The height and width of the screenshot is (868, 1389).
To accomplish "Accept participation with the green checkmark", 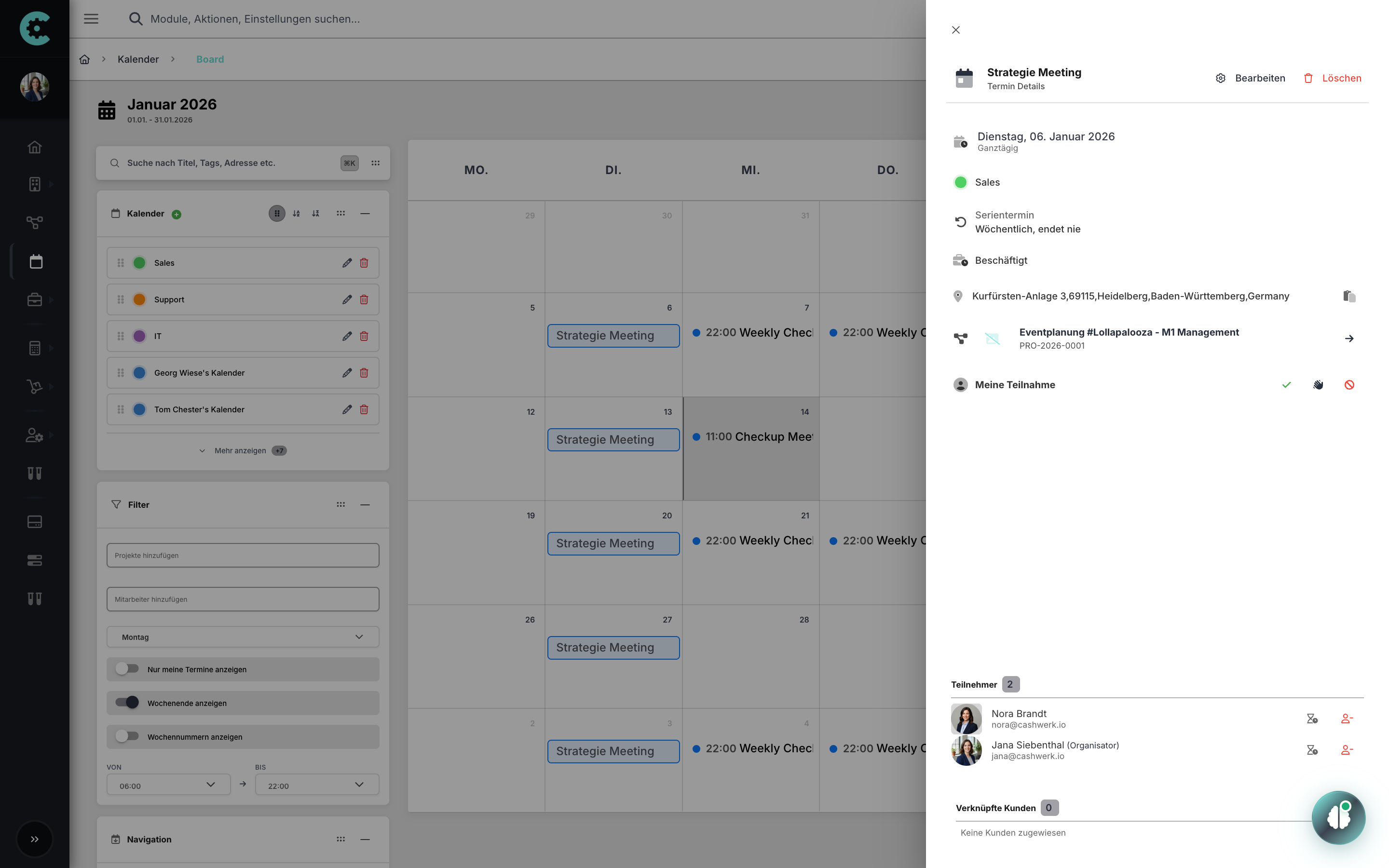I will (x=1286, y=385).
